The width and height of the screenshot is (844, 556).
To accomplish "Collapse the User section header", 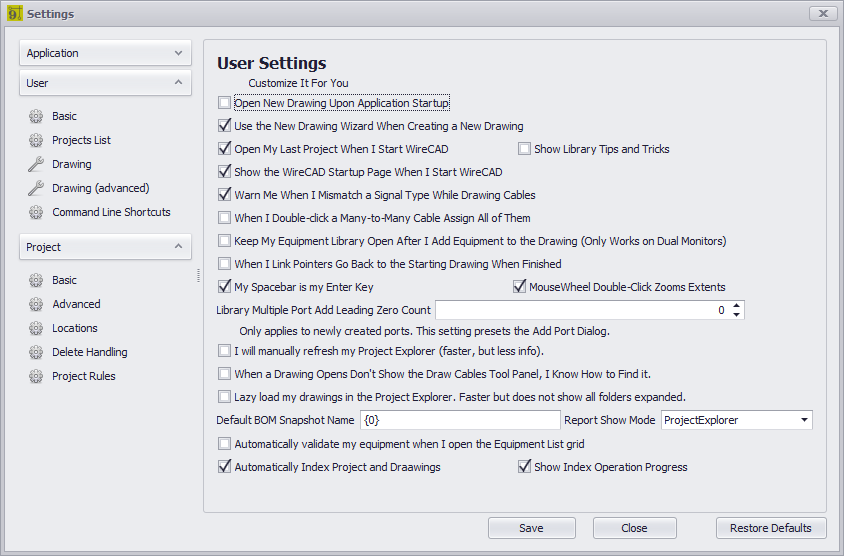I will (x=106, y=83).
